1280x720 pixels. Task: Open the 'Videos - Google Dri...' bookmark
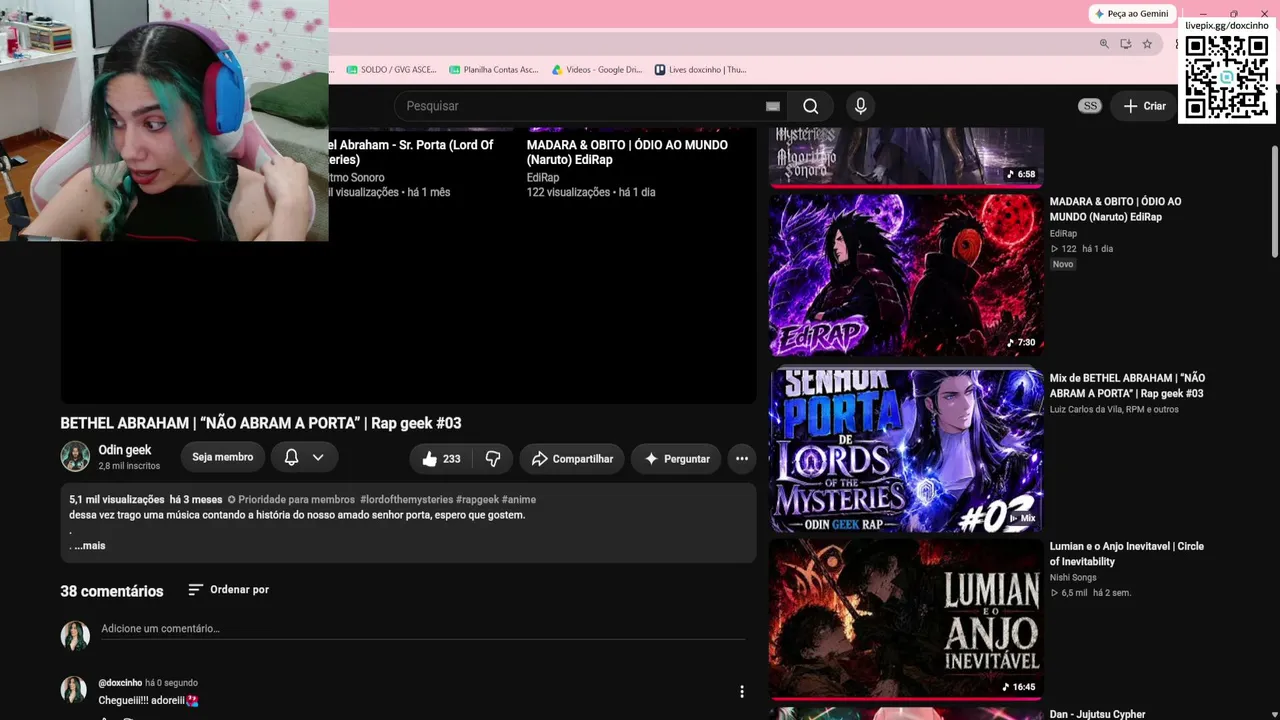click(597, 70)
